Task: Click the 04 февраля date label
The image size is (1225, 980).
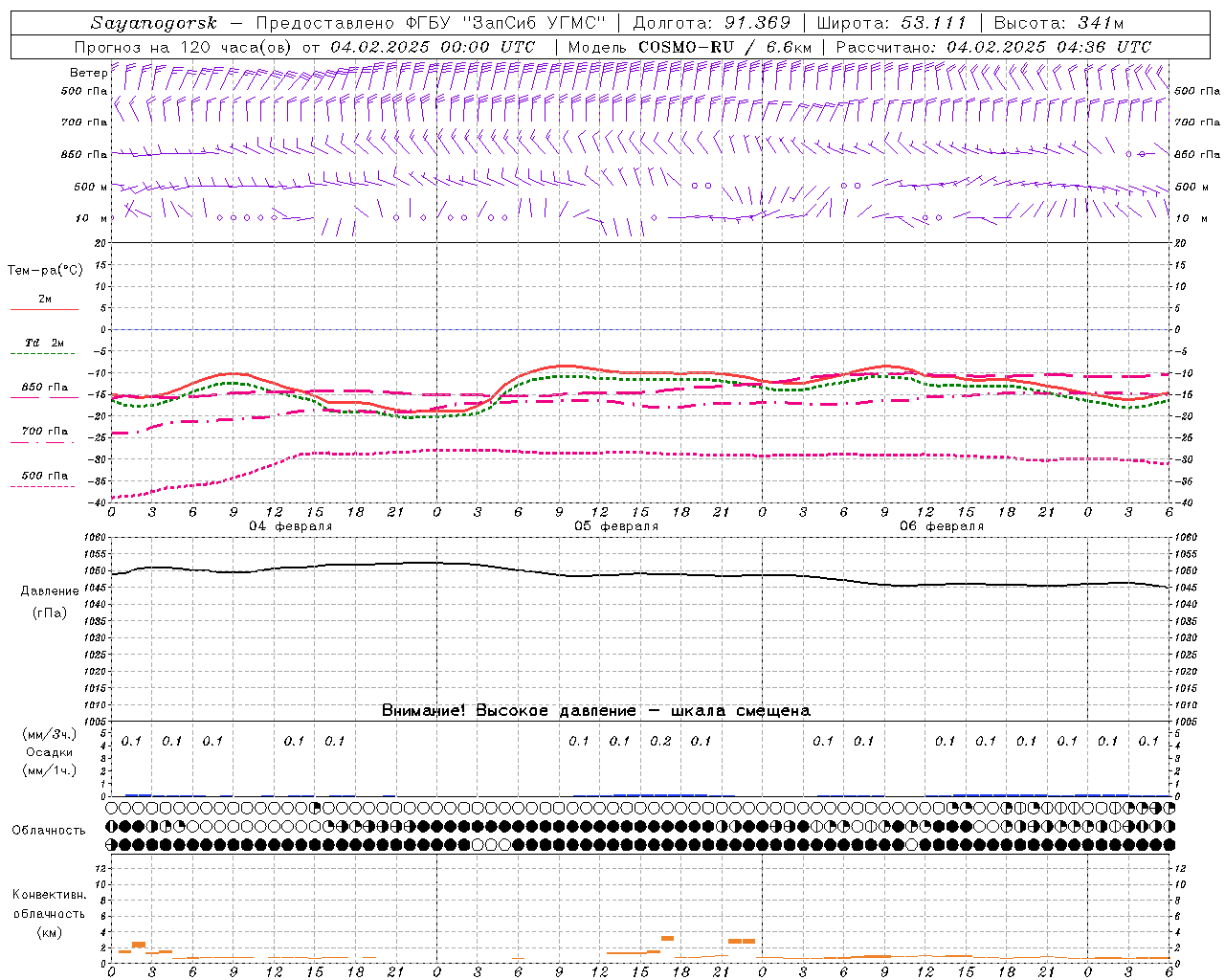Action: click(291, 526)
